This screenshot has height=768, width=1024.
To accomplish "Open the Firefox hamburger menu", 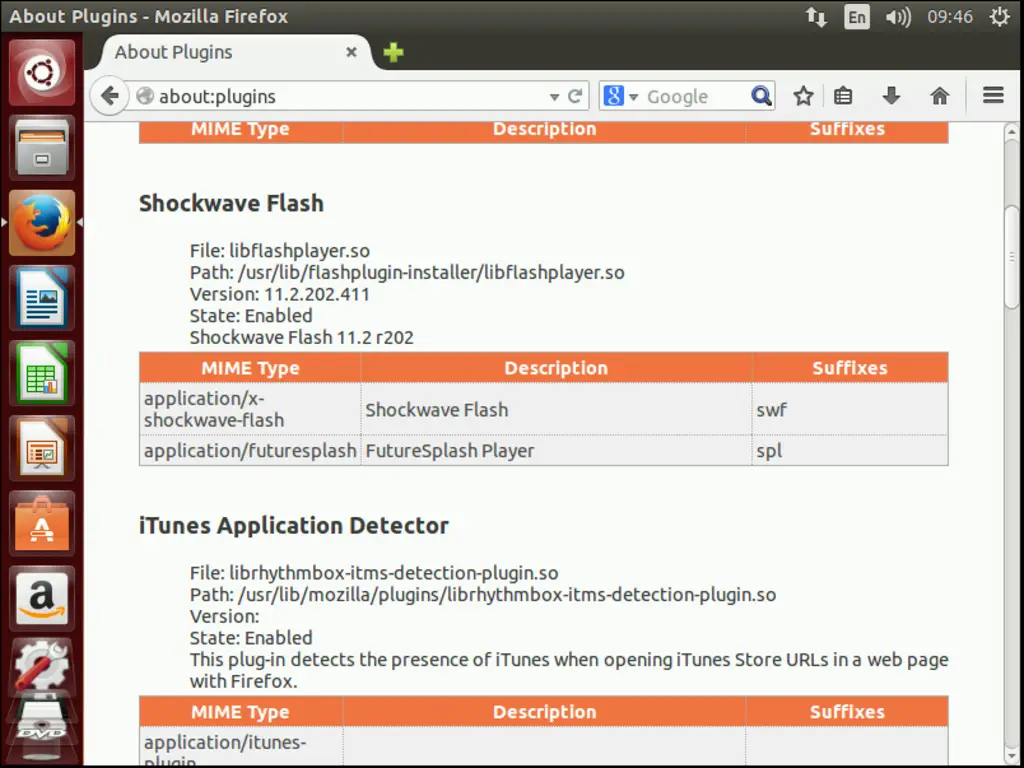I will click(x=993, y=96).
